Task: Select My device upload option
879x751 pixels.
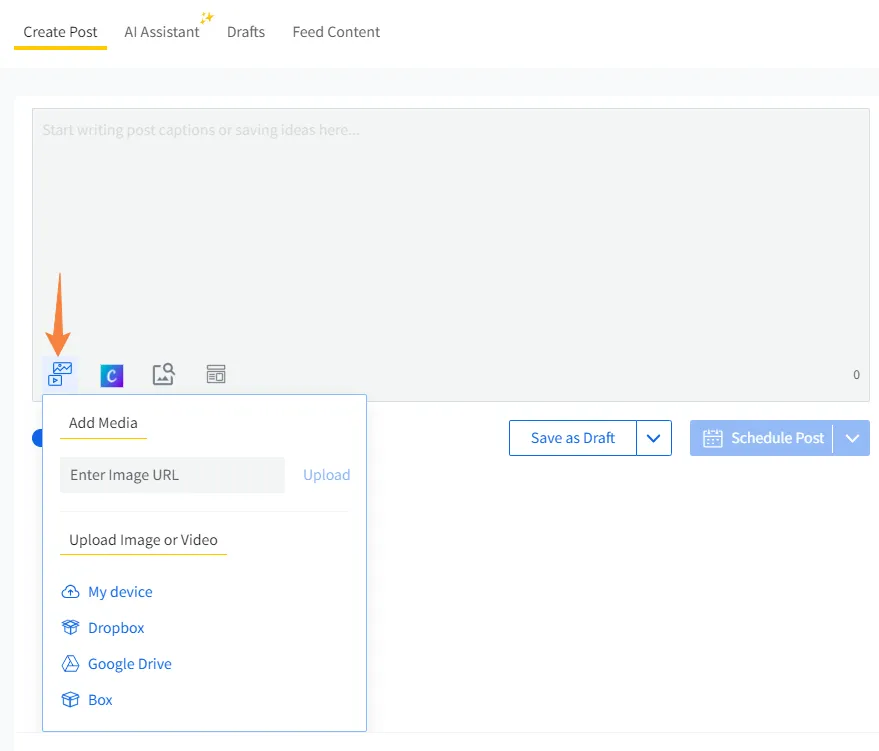Action: (x=118, y=591)
